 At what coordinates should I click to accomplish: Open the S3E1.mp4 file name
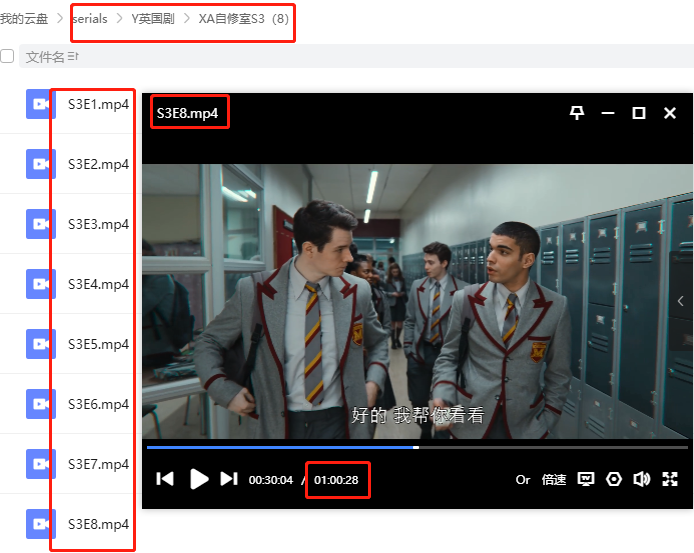pos(98,104)
